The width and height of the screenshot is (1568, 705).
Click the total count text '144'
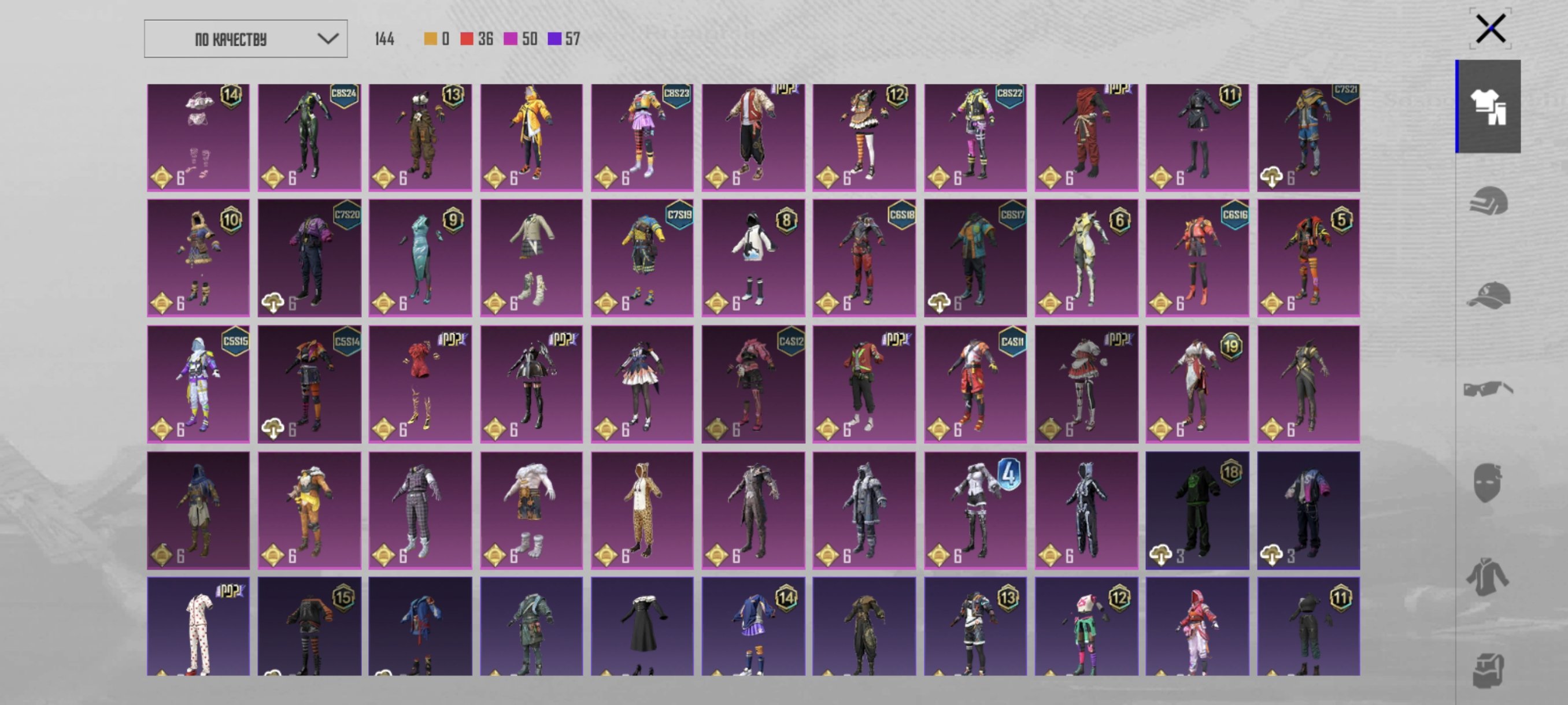(384, 39)
